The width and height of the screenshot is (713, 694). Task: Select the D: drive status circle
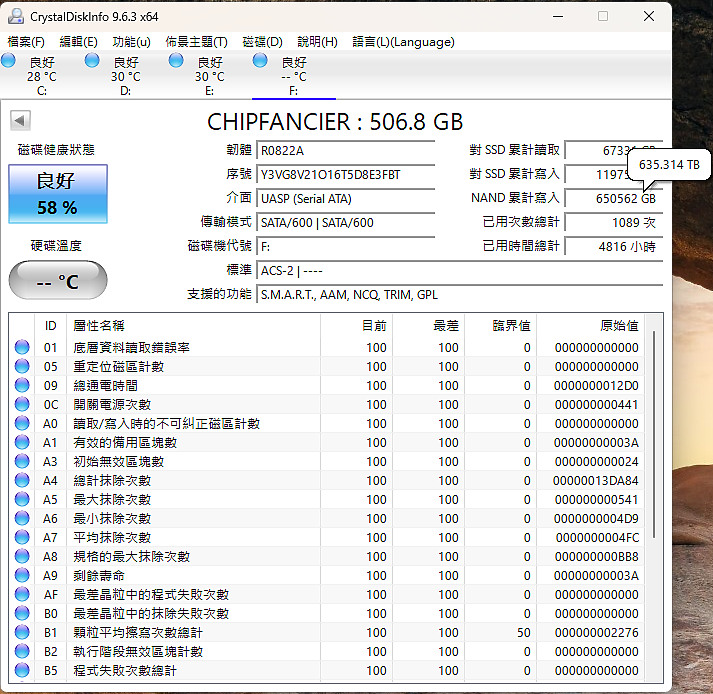(x=92, y=60)
